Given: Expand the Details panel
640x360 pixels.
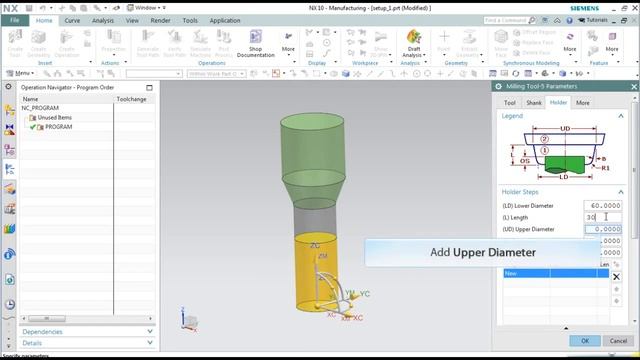Looking at the screenshot, I should [150, 343].
